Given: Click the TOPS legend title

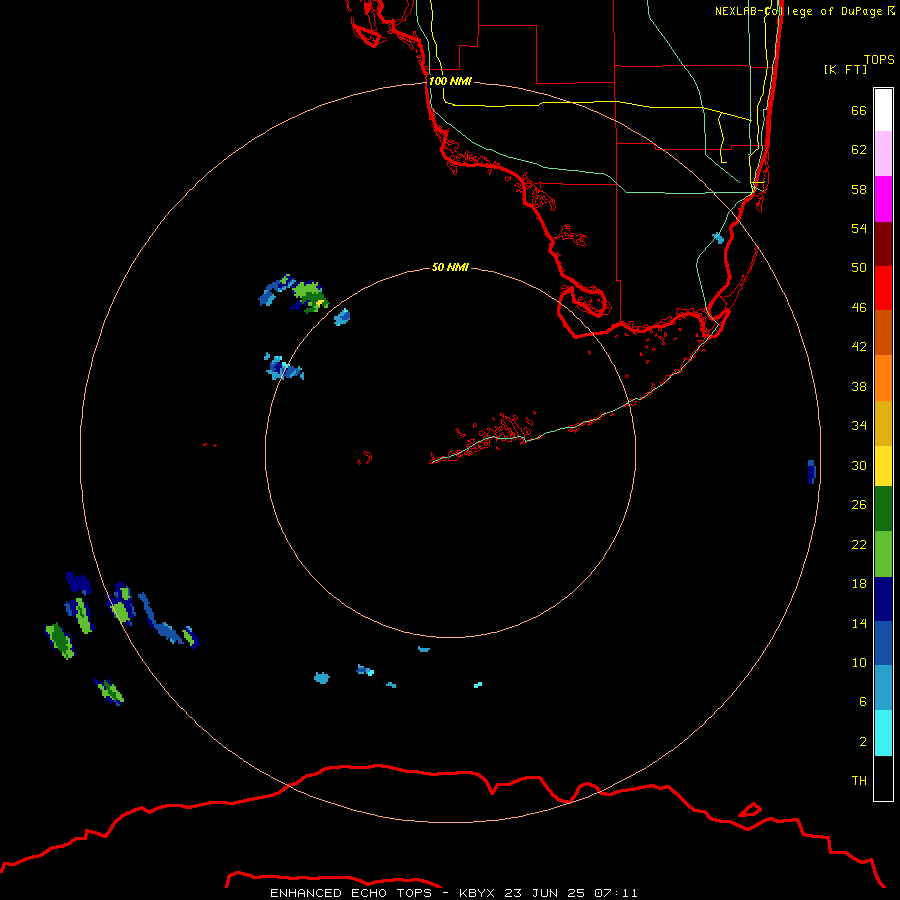Looking at the screenshot, I should click(879, 59).
